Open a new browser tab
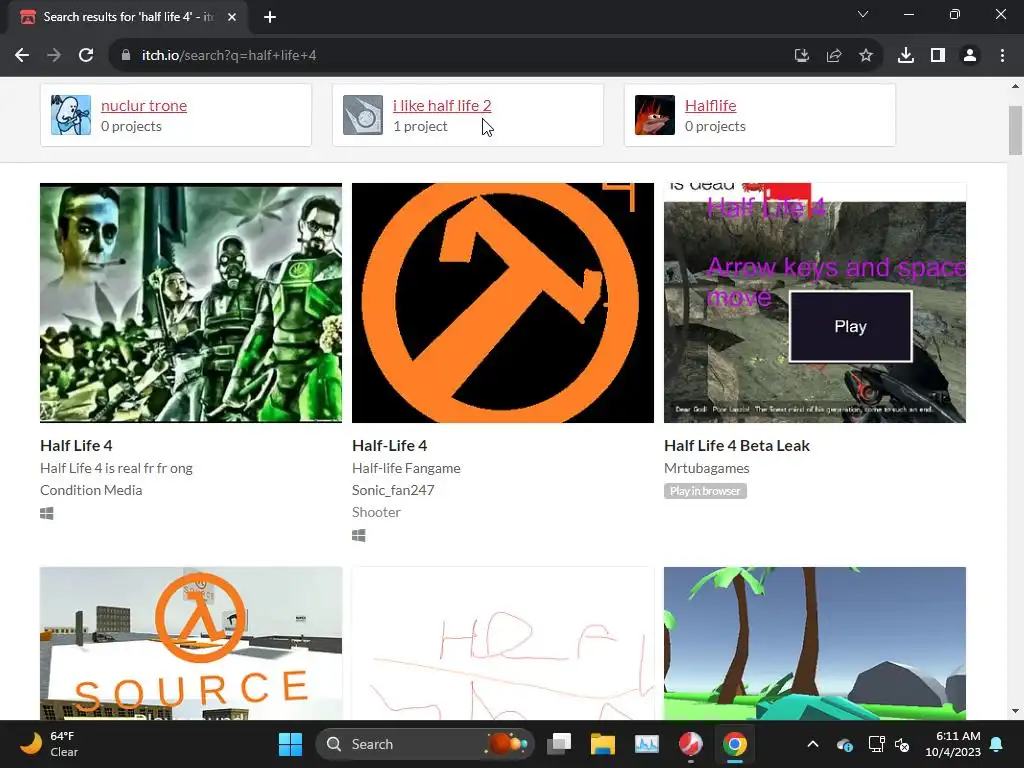Viewport: 1024px width, 768px height. [x=270, y=17]
